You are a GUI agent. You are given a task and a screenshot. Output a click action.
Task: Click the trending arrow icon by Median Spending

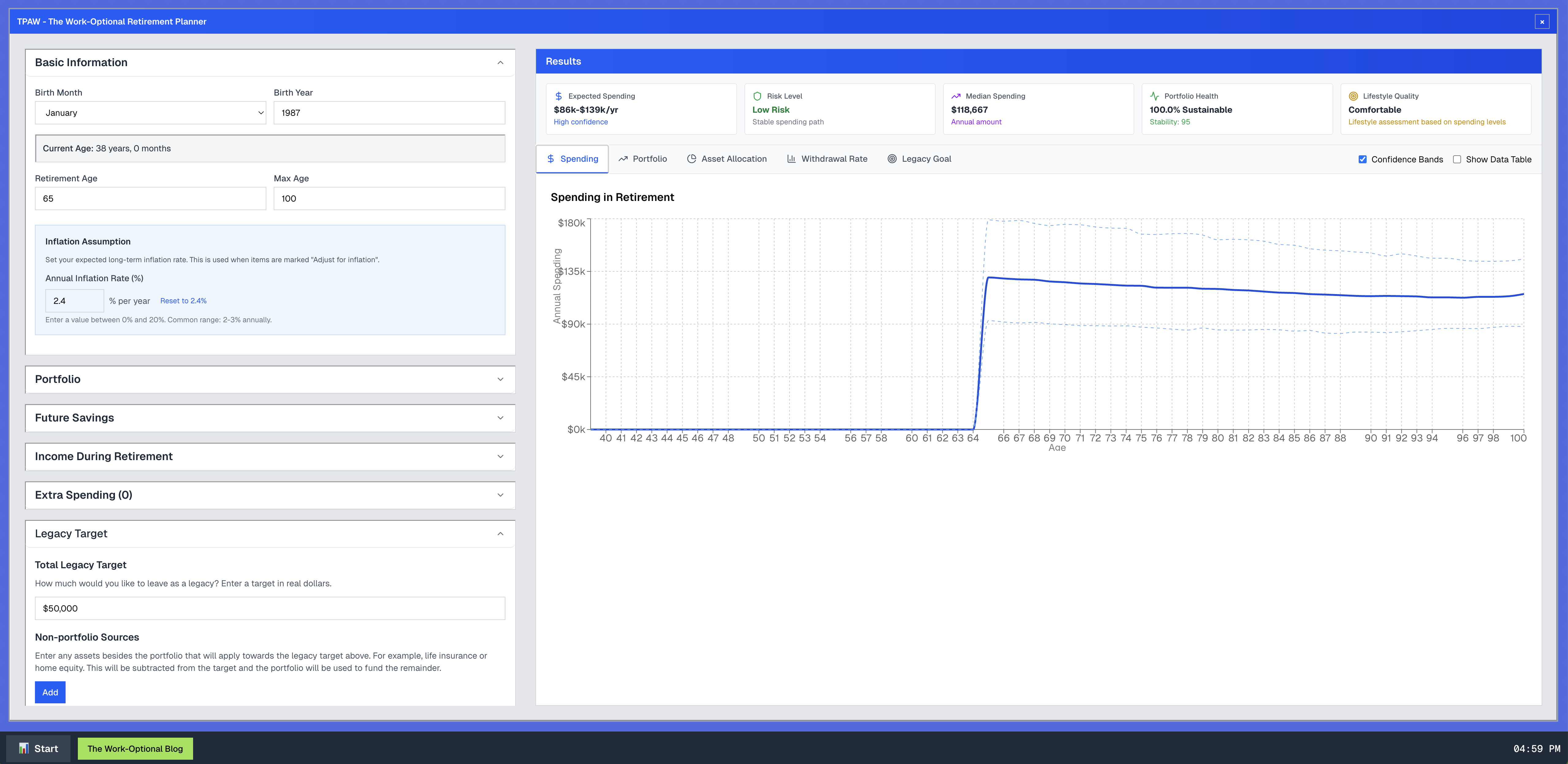click(x=956, y=96)
